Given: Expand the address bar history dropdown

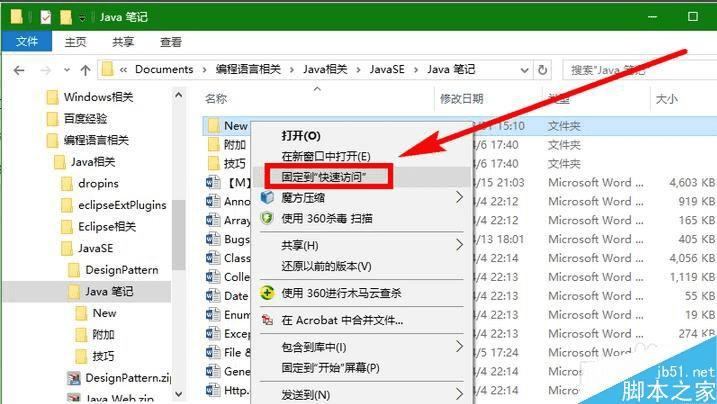Looking at the screenshot, I should (x=524, y=70).
